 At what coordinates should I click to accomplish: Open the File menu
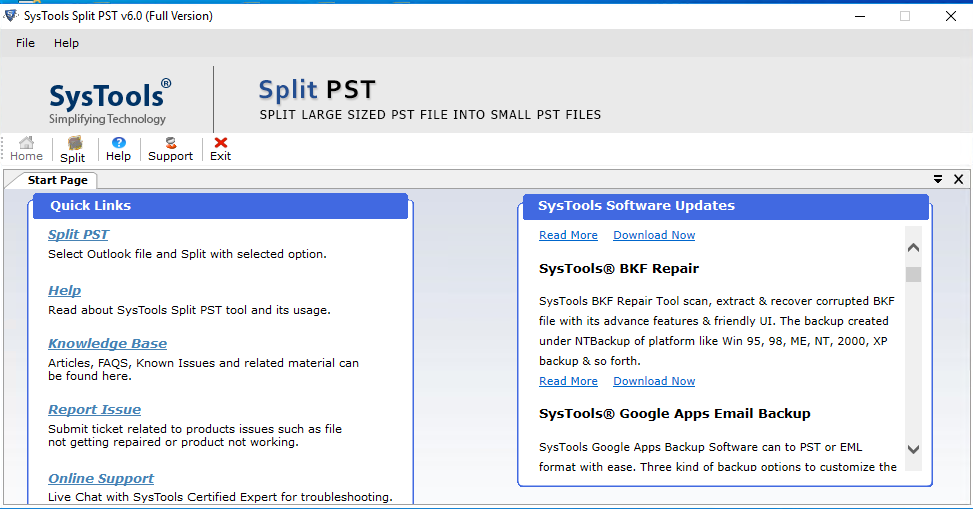[x=25, y=43]
